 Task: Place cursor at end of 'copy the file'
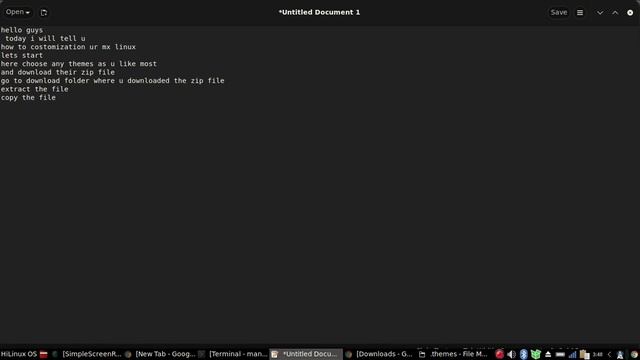coord(56,98)
